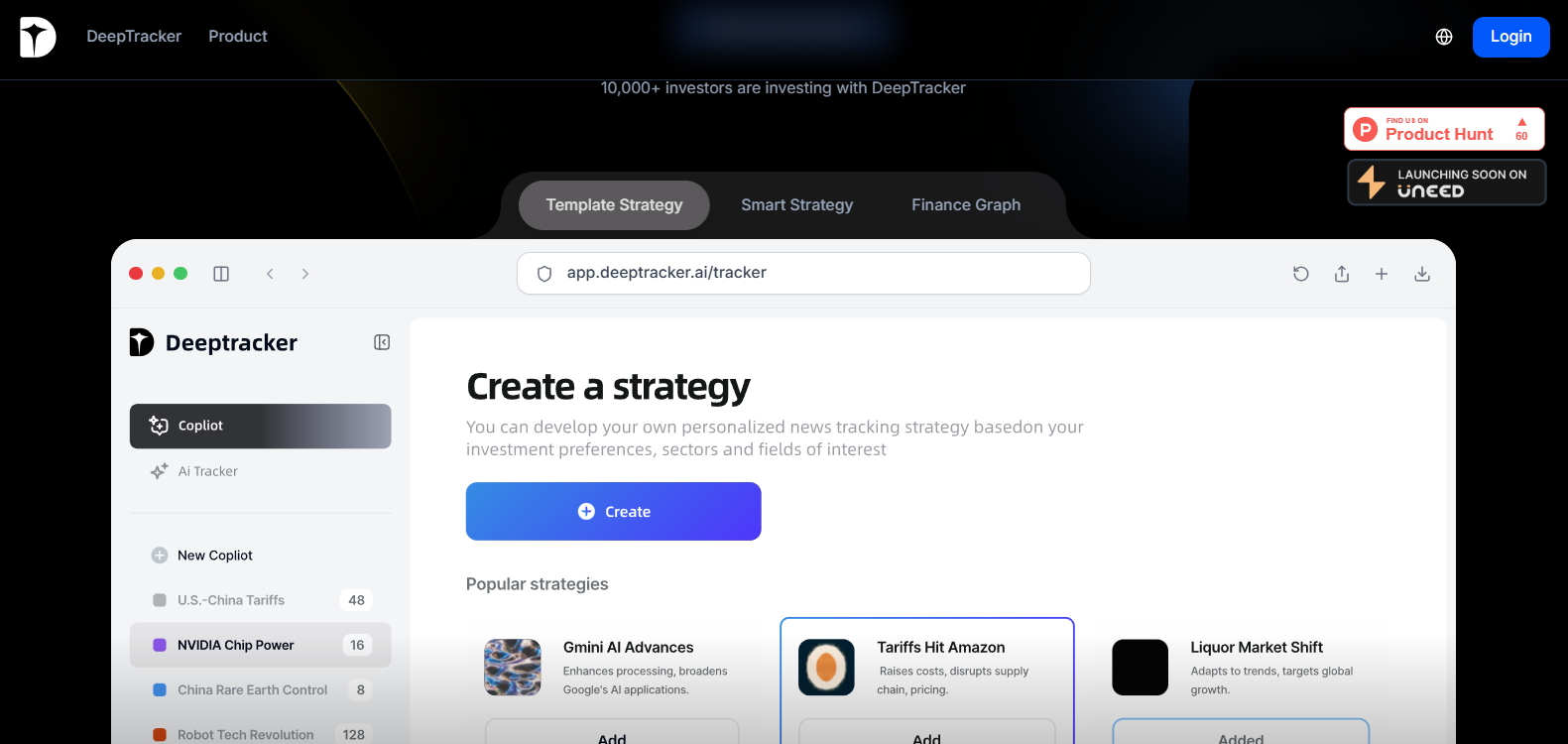Viewport: 1568px width, 744px height.
Task: Click the DeepTracker logo icon in header
Action: [x=38, y=37]
